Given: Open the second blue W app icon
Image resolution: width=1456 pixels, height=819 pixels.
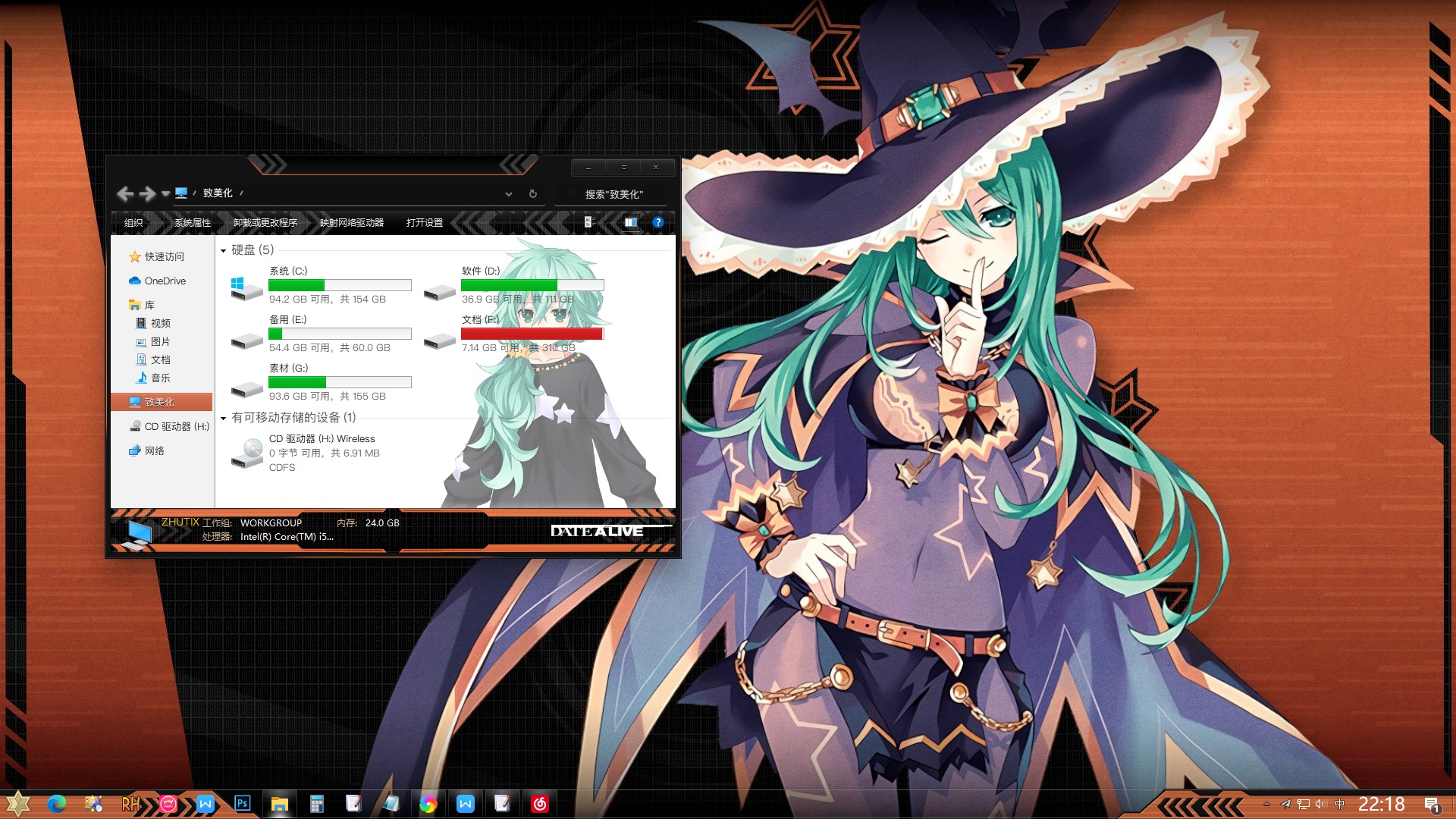Looking at the screenshot, I should 466,804.
